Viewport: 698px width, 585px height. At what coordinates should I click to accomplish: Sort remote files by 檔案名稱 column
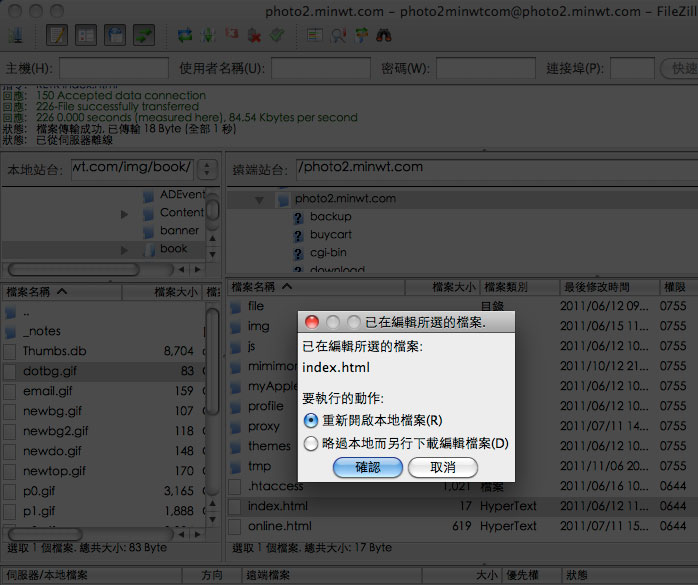[x=317, y=287]
